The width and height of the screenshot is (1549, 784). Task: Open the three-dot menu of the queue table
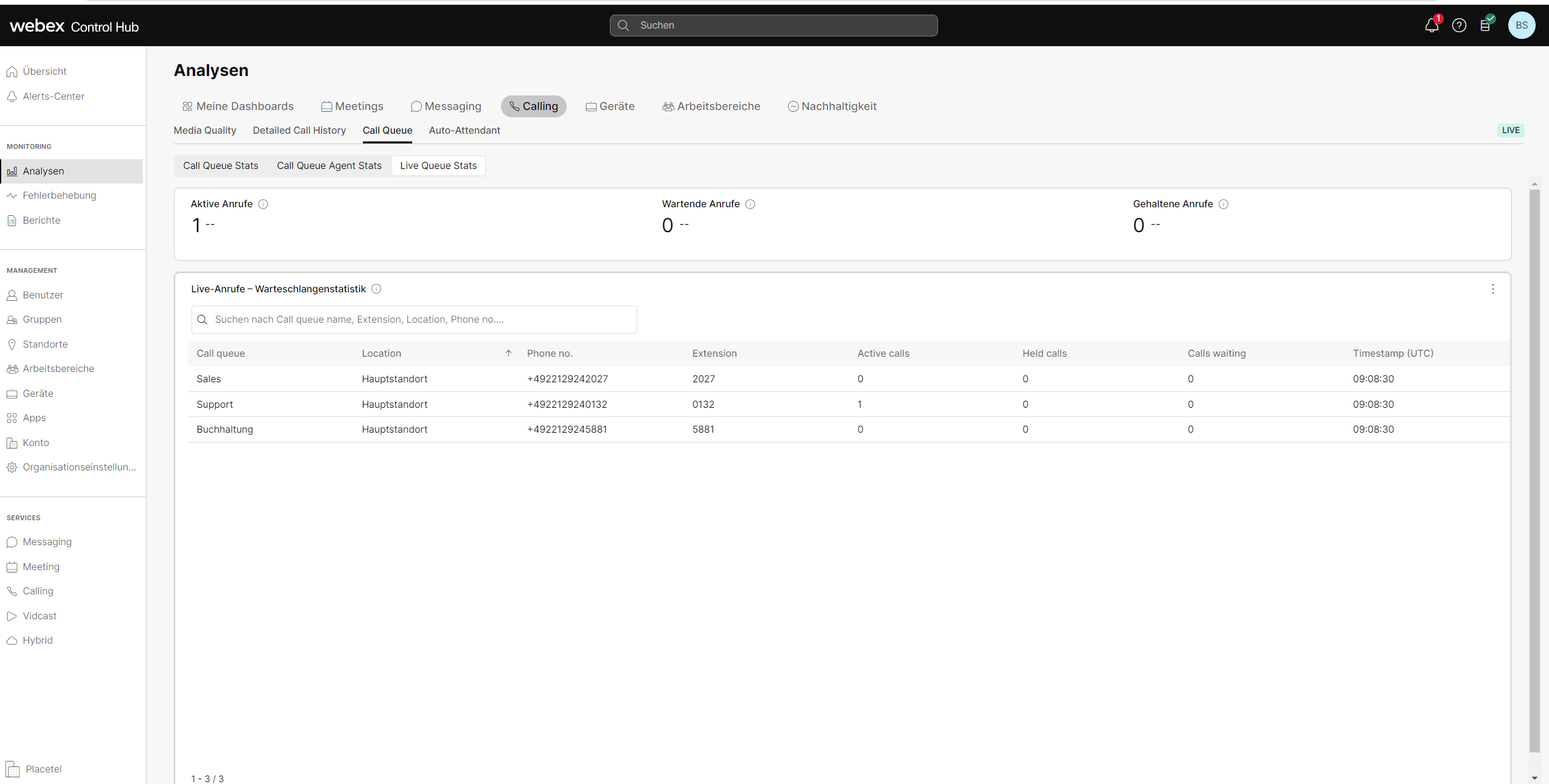tap(1493, 289)
